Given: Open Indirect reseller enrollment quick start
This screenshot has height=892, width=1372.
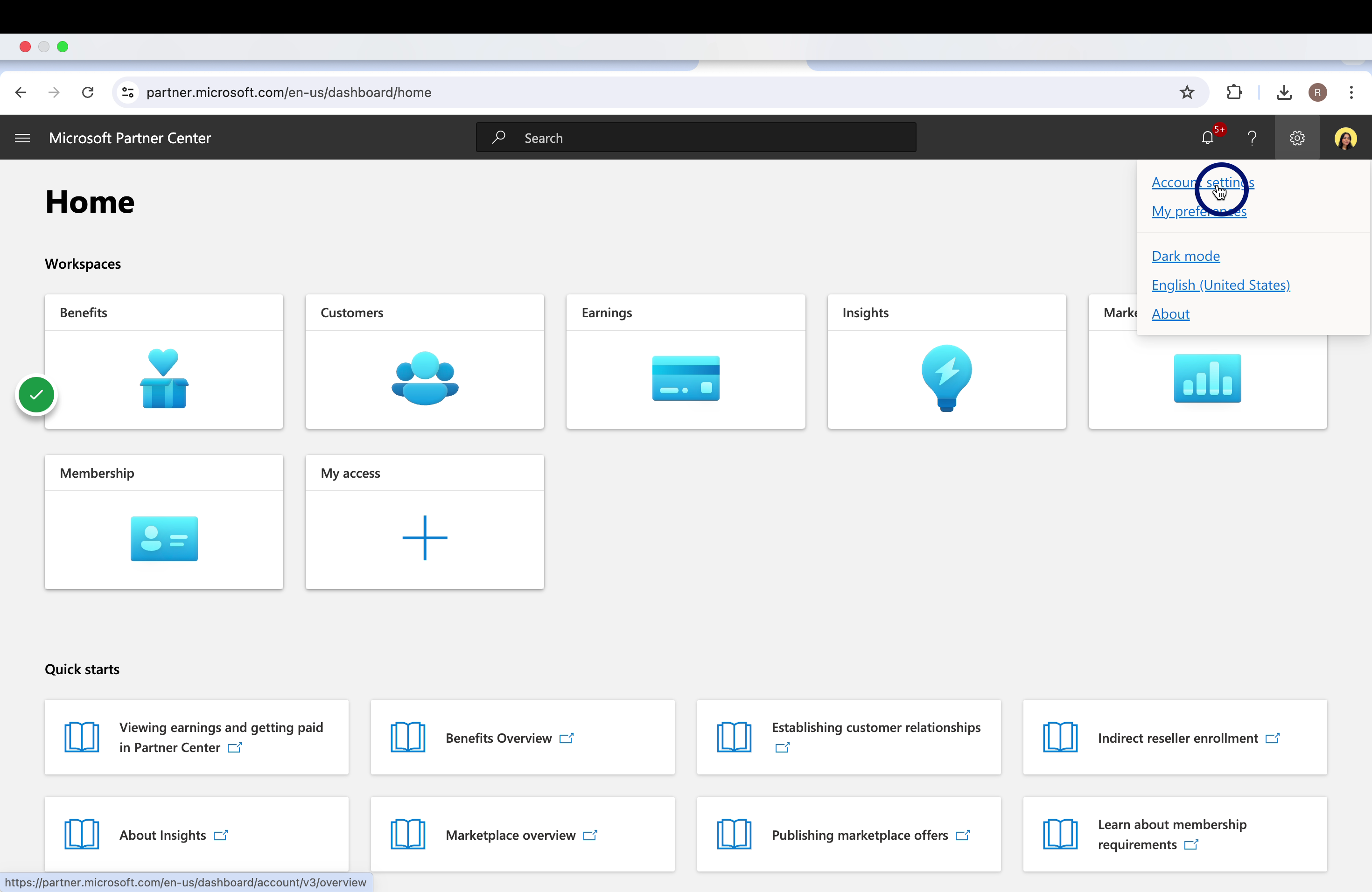Looking at the screenshot, I should (1175, 737).
